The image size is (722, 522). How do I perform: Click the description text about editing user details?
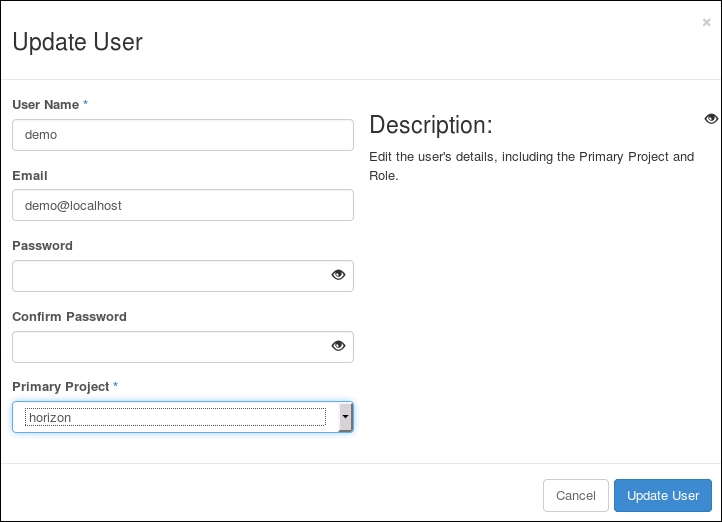click(x=530, y=166)
